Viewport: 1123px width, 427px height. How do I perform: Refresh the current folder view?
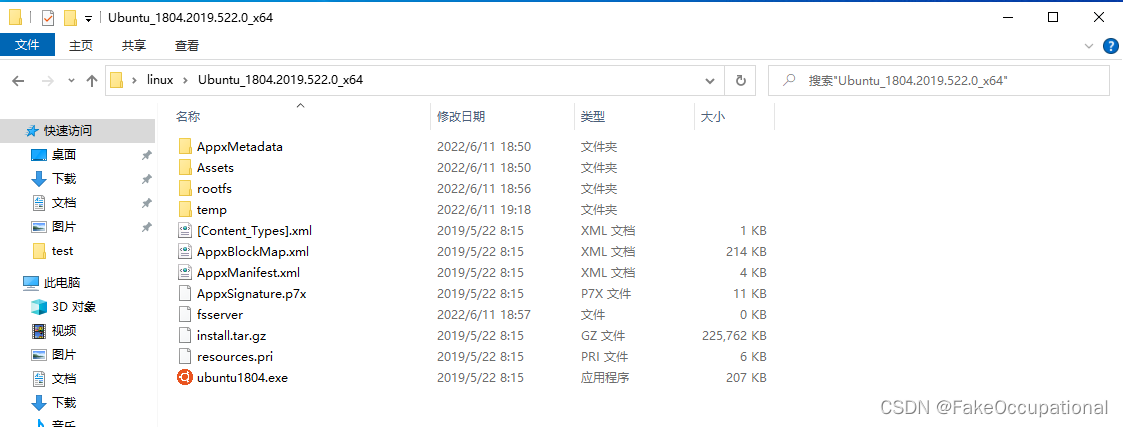(741, 80)
